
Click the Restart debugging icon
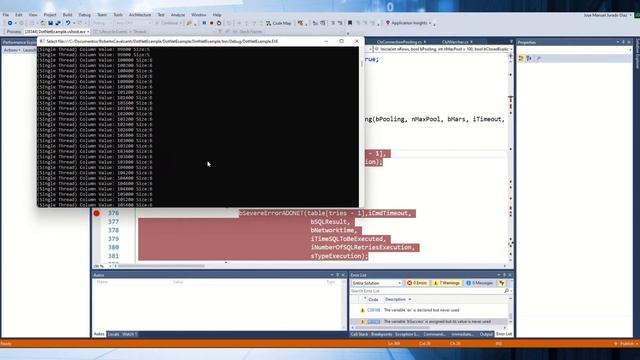click(x=219, y=23)
